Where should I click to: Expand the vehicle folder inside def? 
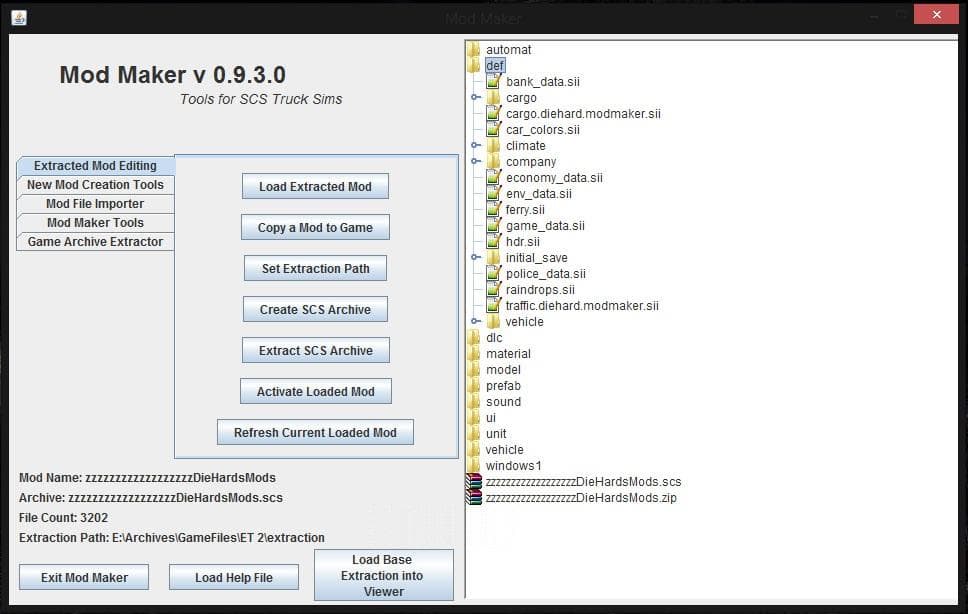(x=475, y=322)
